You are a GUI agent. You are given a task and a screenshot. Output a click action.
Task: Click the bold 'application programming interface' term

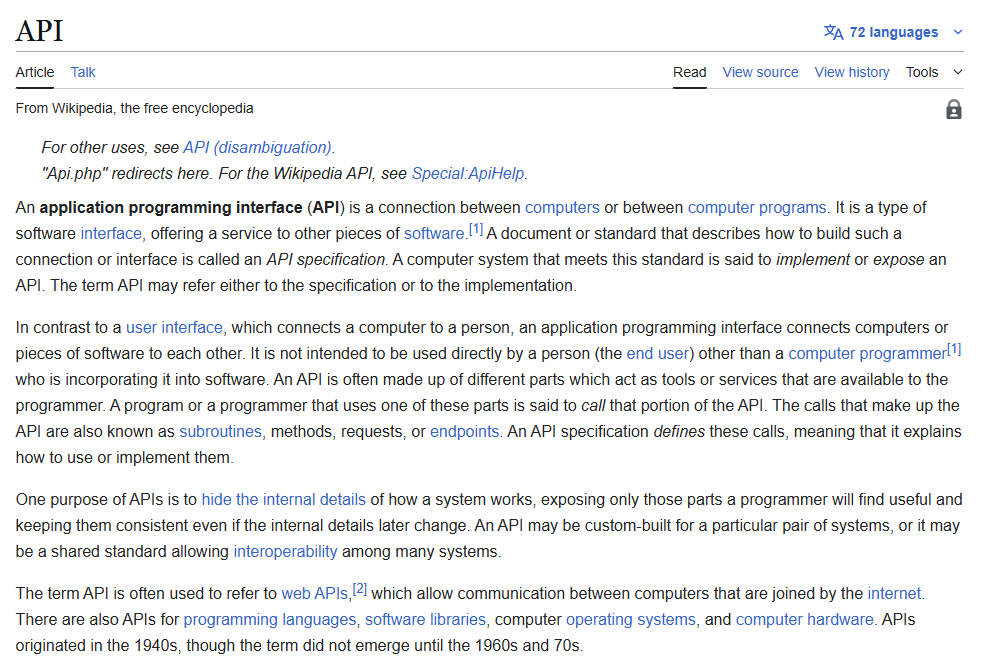point(171,208)
